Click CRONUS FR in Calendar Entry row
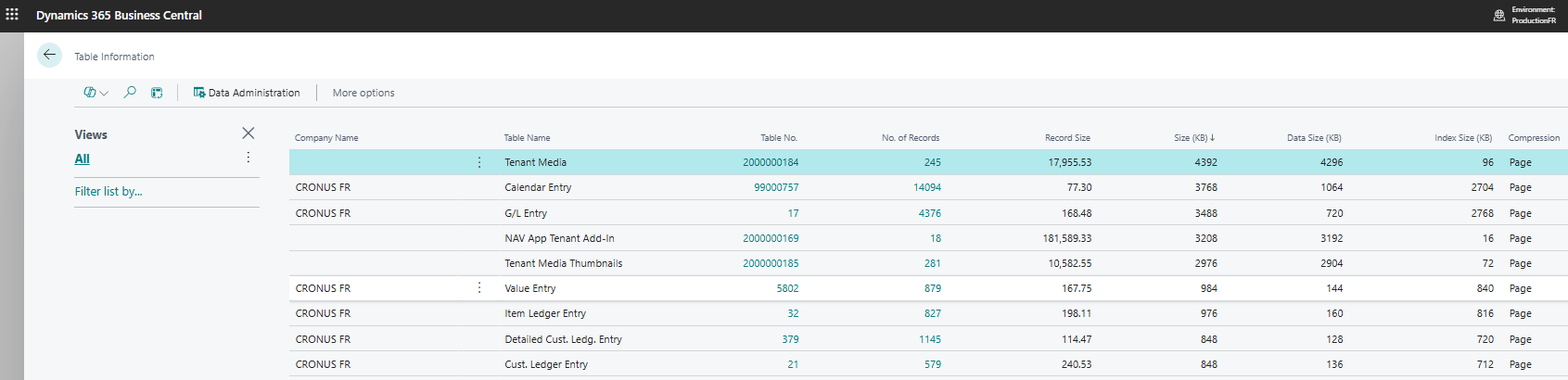1568x380 pixels. [x=323, y=187]
